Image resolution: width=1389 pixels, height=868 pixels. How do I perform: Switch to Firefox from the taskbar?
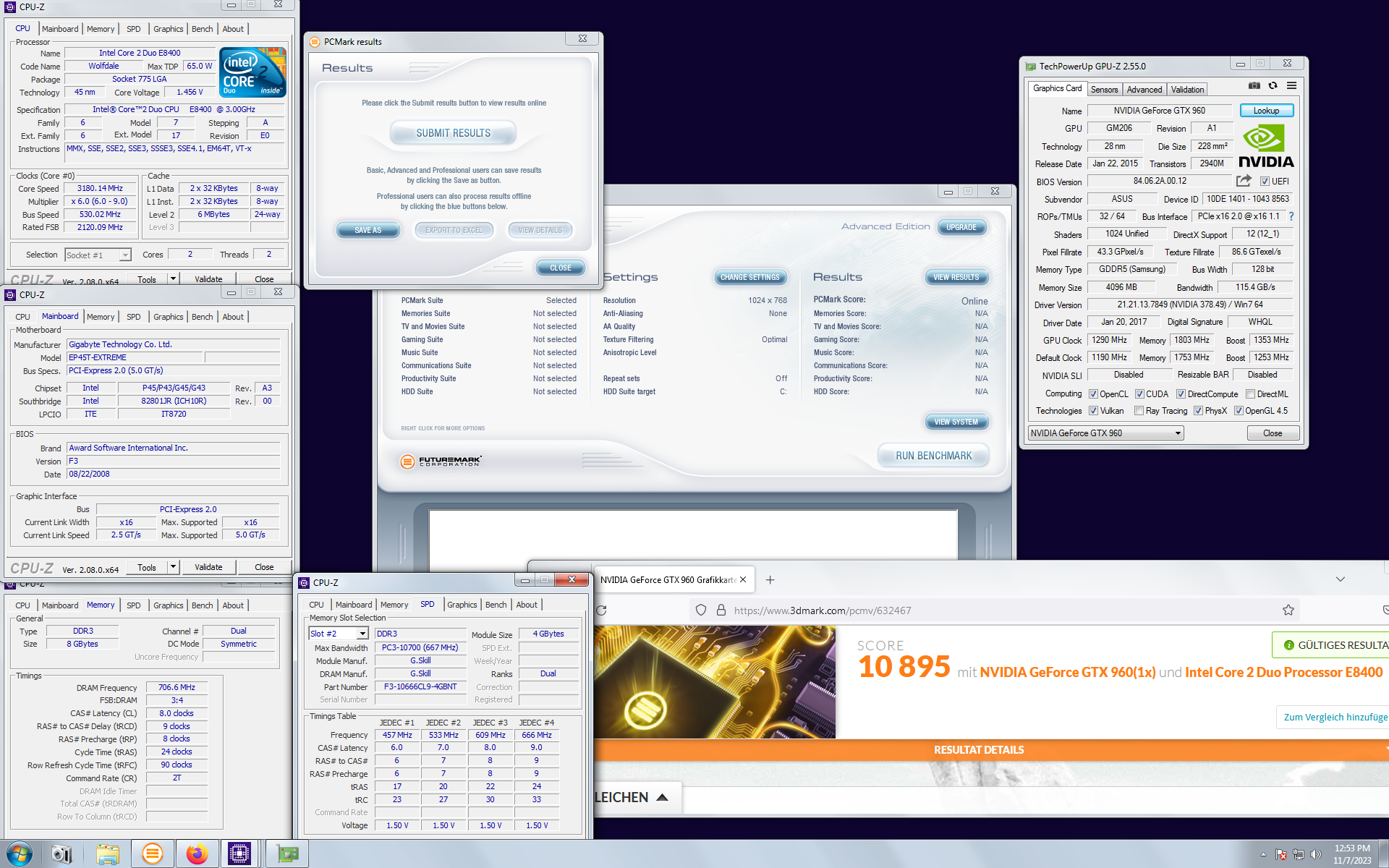click(x=196, y=854)
